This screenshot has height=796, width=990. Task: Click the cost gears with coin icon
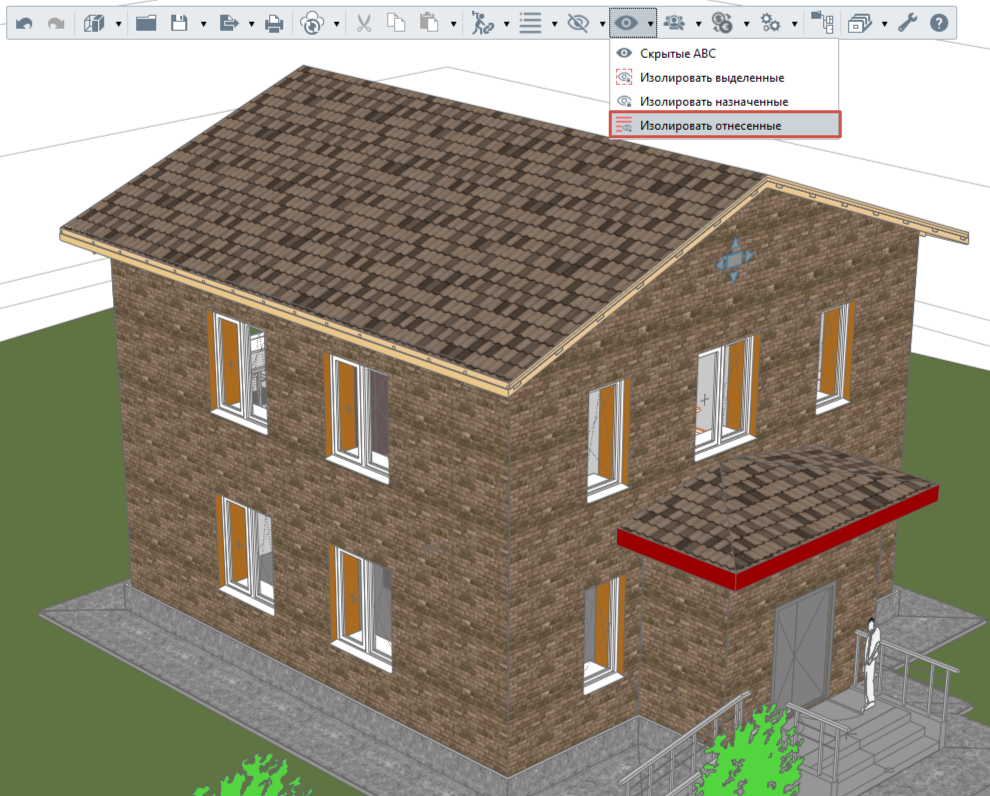point(722,24)
